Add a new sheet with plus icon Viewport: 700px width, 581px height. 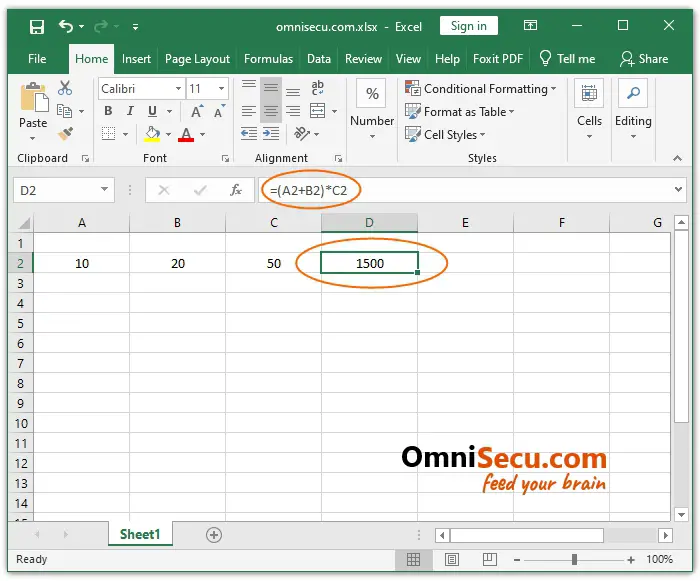pyautogui.click(x=214, y=535)
